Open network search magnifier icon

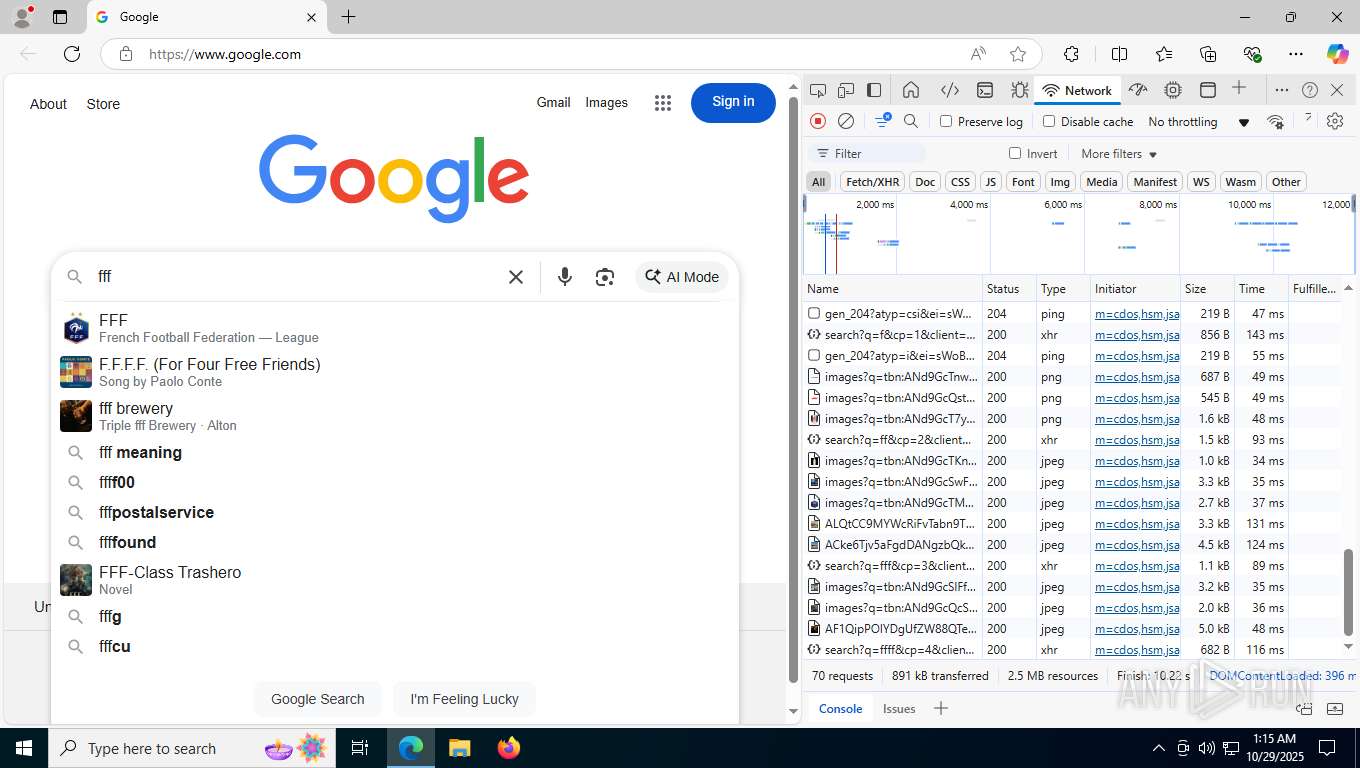(911, 121)
